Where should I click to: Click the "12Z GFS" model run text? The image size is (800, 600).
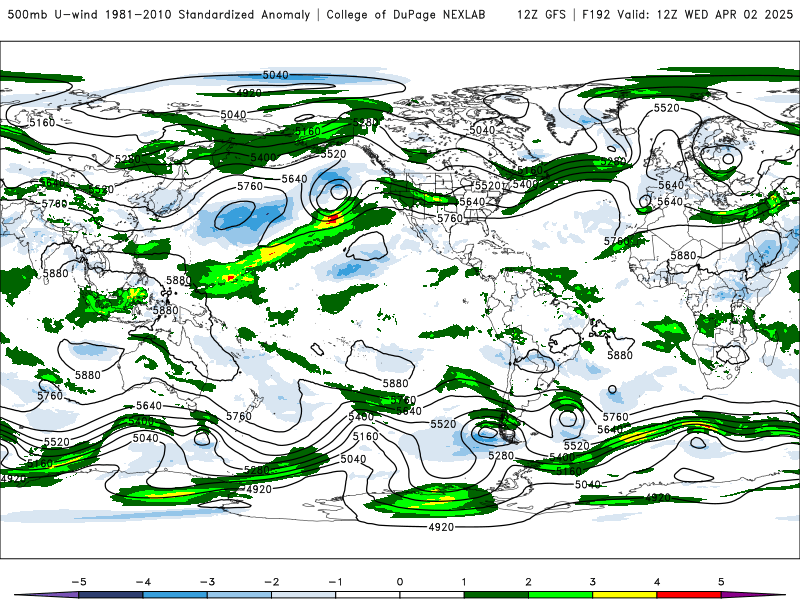(x=541, y=14)
